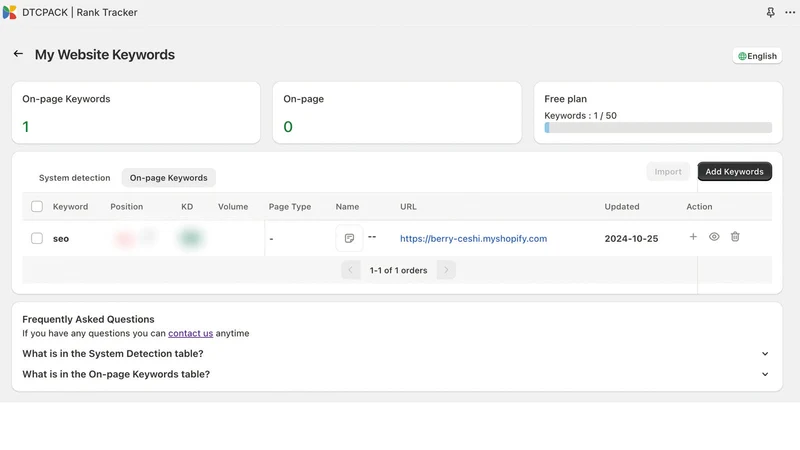800x450 pixels.
Task: Select the On-page Keywords tab
Action: 168,178
